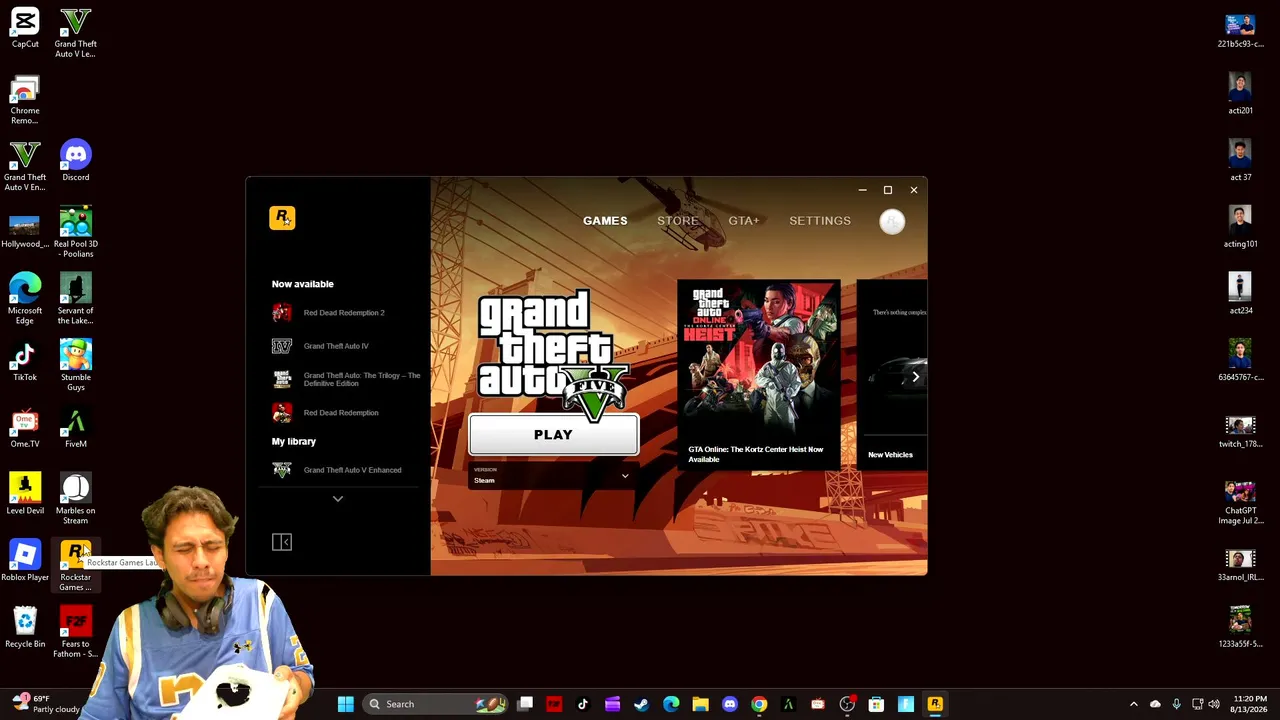Open Hollywood desktop shortcut
The width and height of the screenshot is (1280, 720).
tap(25, 231)
